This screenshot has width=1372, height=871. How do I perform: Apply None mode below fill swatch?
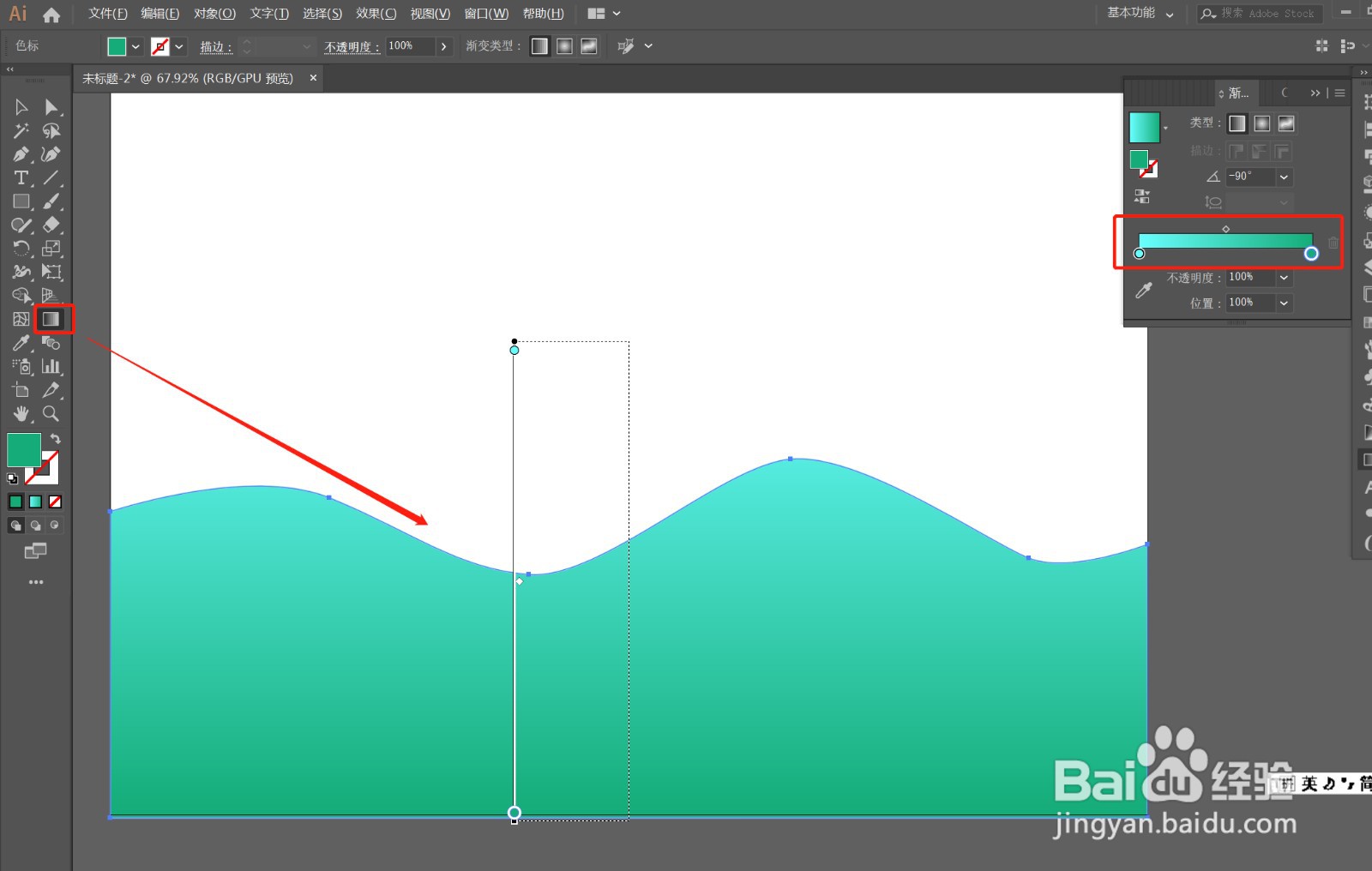coord(55,502)
